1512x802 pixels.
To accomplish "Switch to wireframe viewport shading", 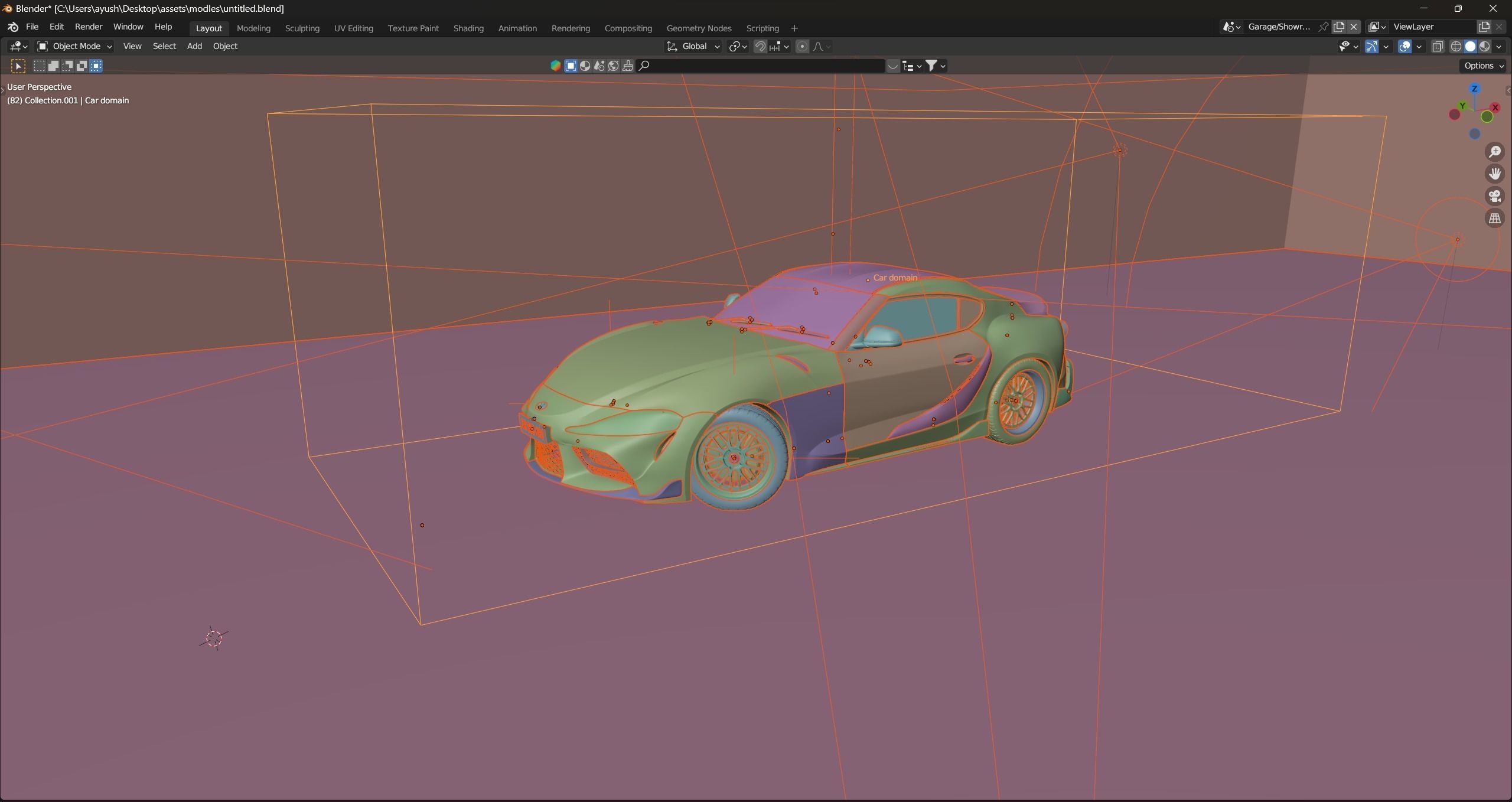I will pos(1456,46).
